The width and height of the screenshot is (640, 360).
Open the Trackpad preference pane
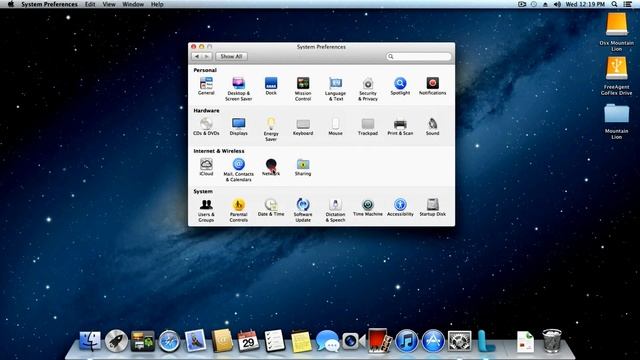(368, 127)
